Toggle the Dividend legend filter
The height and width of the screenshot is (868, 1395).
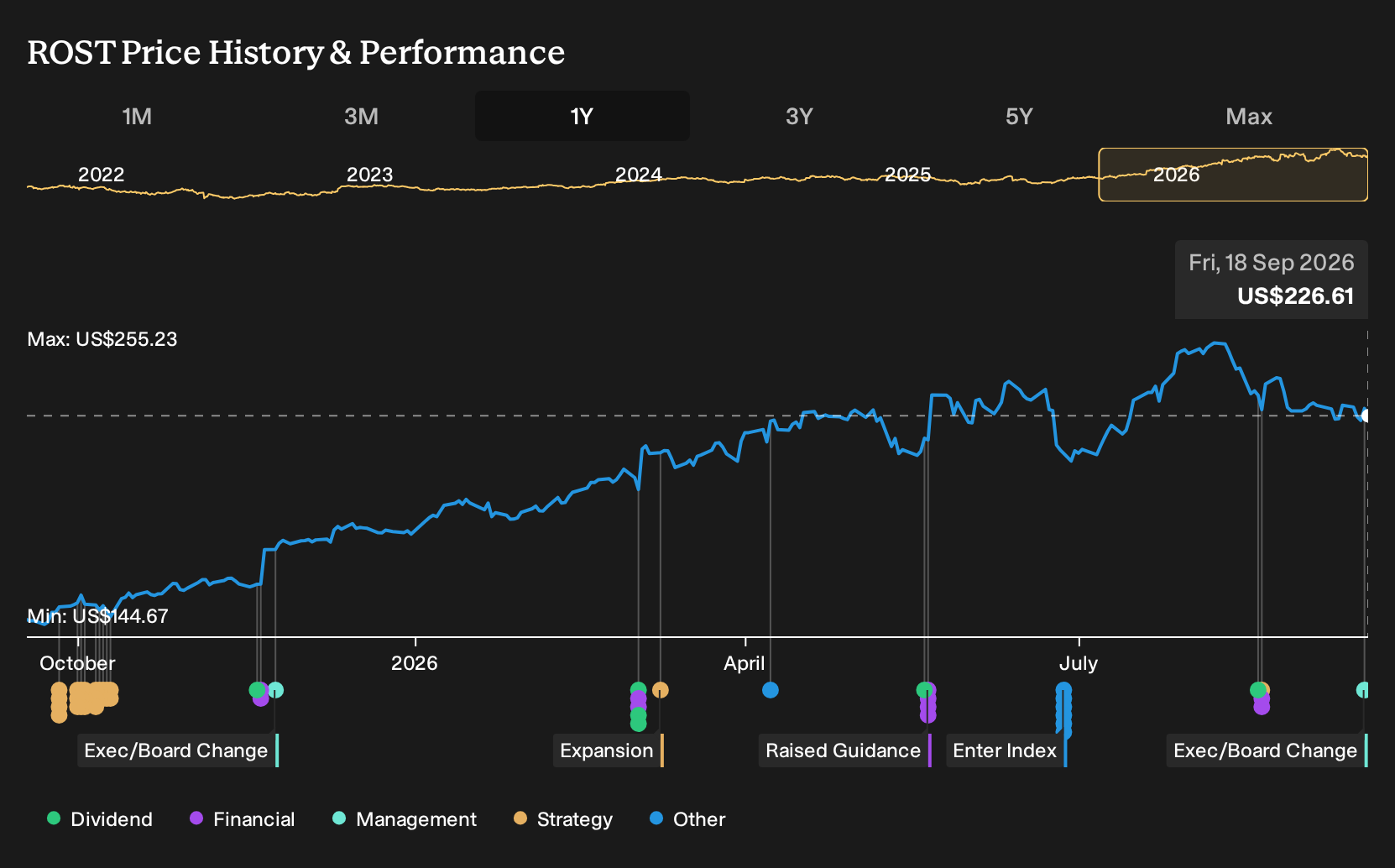[100, 819]
